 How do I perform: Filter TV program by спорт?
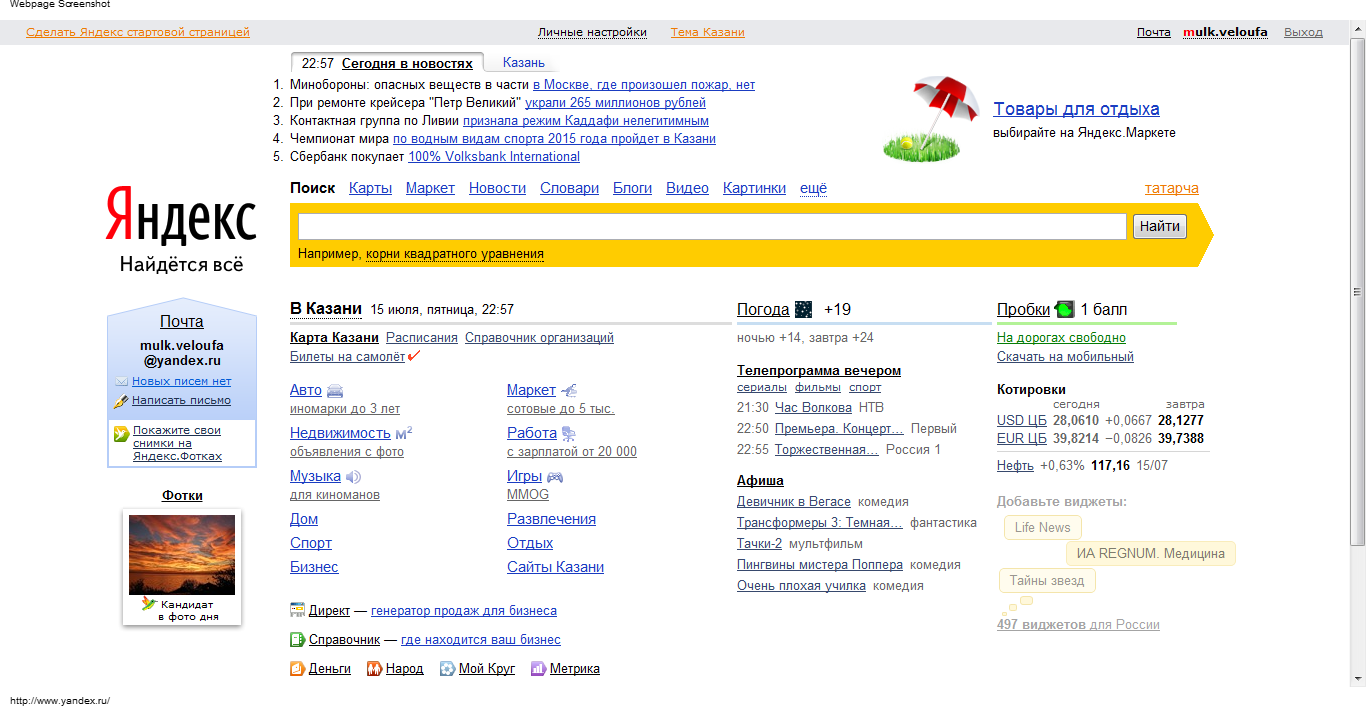coord(865,387)
